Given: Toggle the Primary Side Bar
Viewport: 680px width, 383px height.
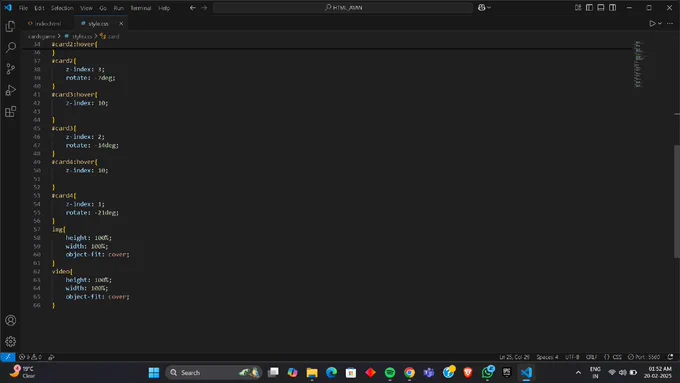Looking at the screenshot, I should point(589,7).
